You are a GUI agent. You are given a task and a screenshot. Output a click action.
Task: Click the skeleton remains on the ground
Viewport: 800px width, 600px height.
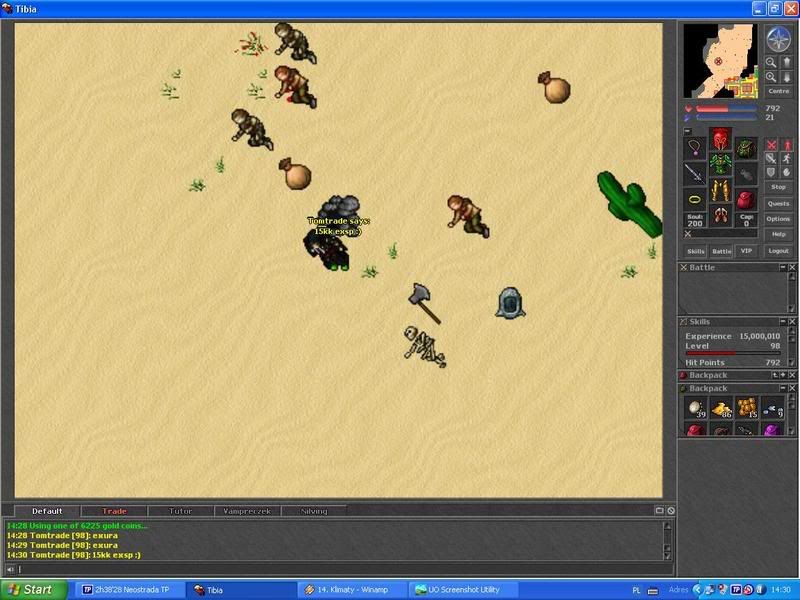[425, 346]
